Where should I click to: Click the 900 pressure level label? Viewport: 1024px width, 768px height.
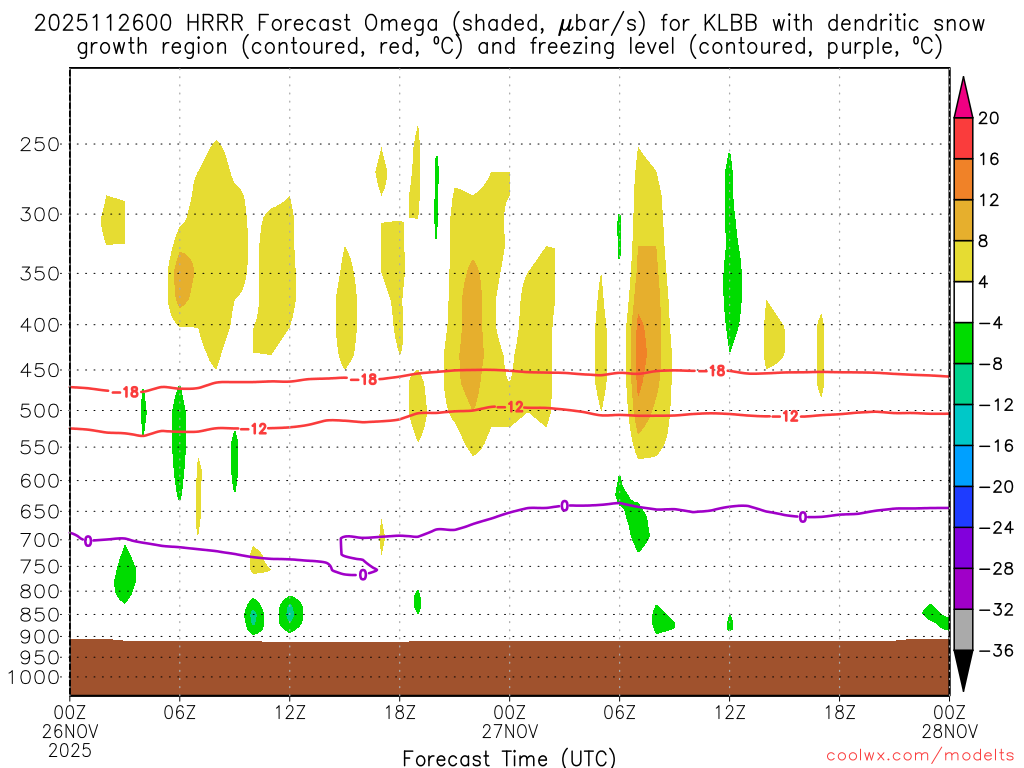coord(40,637)
